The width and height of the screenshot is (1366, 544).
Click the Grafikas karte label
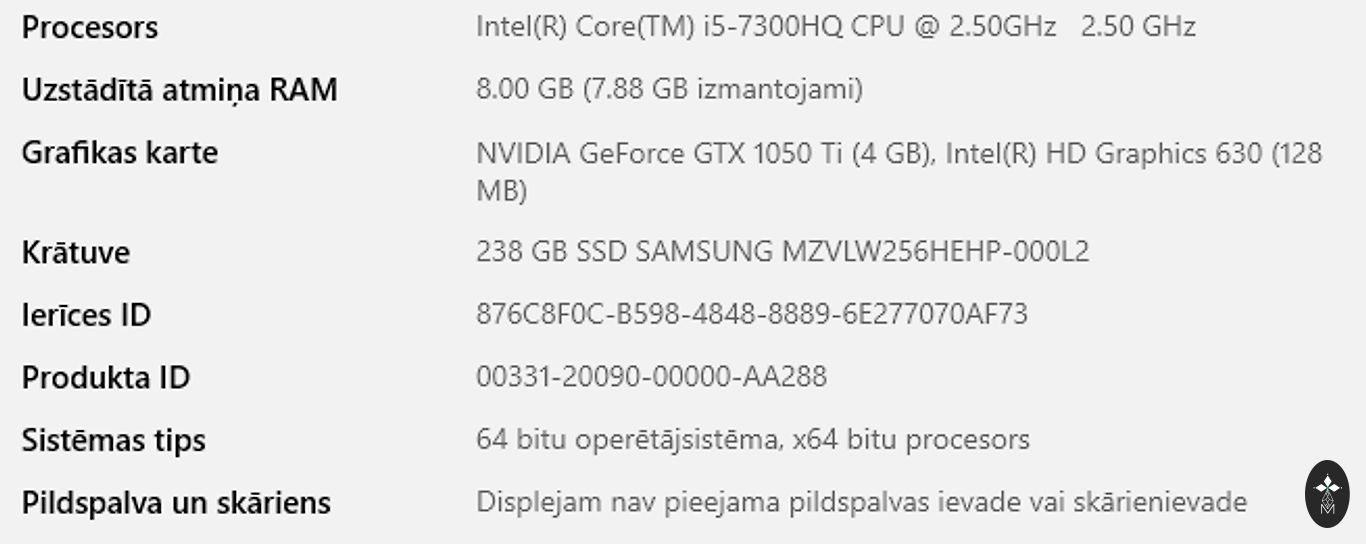pos(120,153)
